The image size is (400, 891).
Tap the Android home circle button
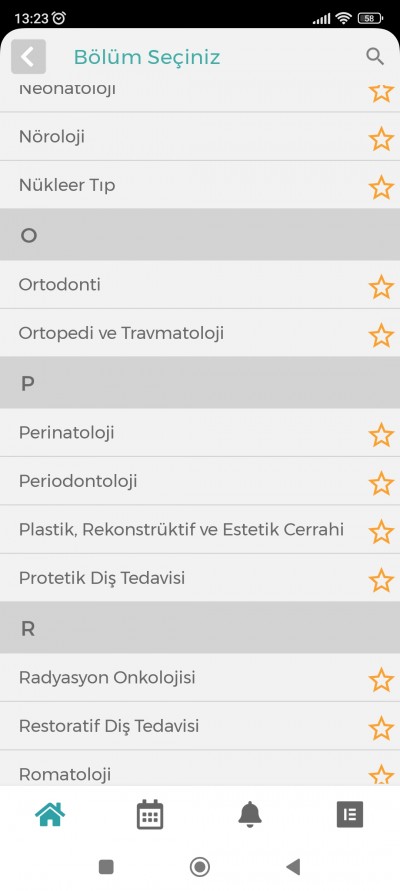[199, 867]
